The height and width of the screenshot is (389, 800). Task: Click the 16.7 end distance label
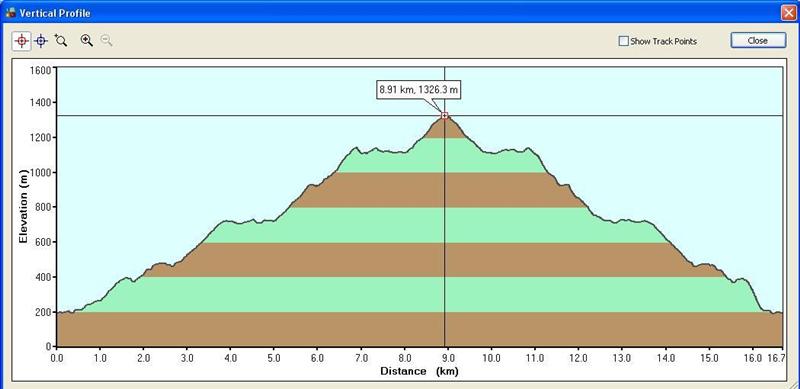click(x=776, y=358)
